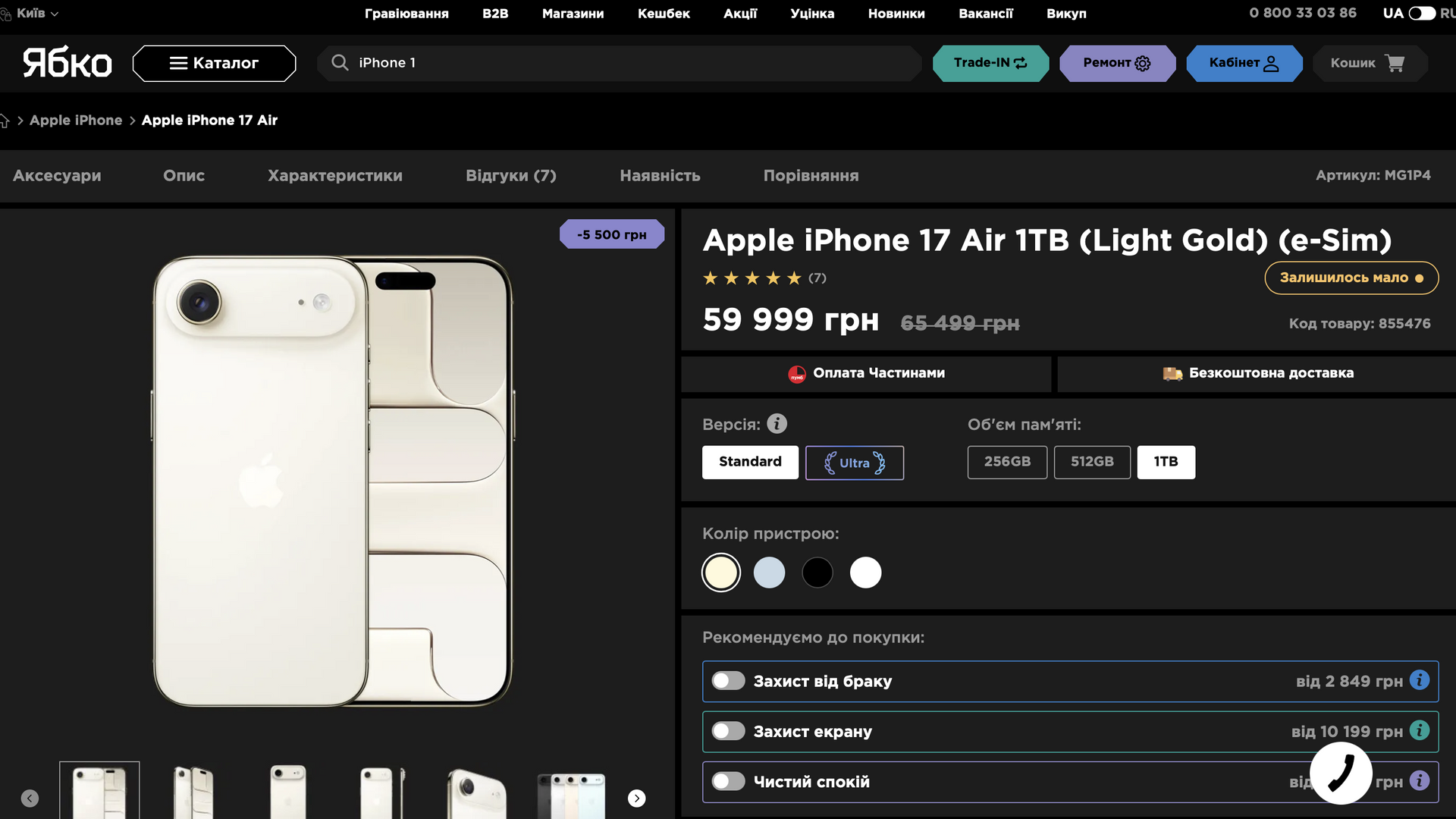Show next gallery thumbnails arrow
This screenshot has width=1456, height=819.
637,798
